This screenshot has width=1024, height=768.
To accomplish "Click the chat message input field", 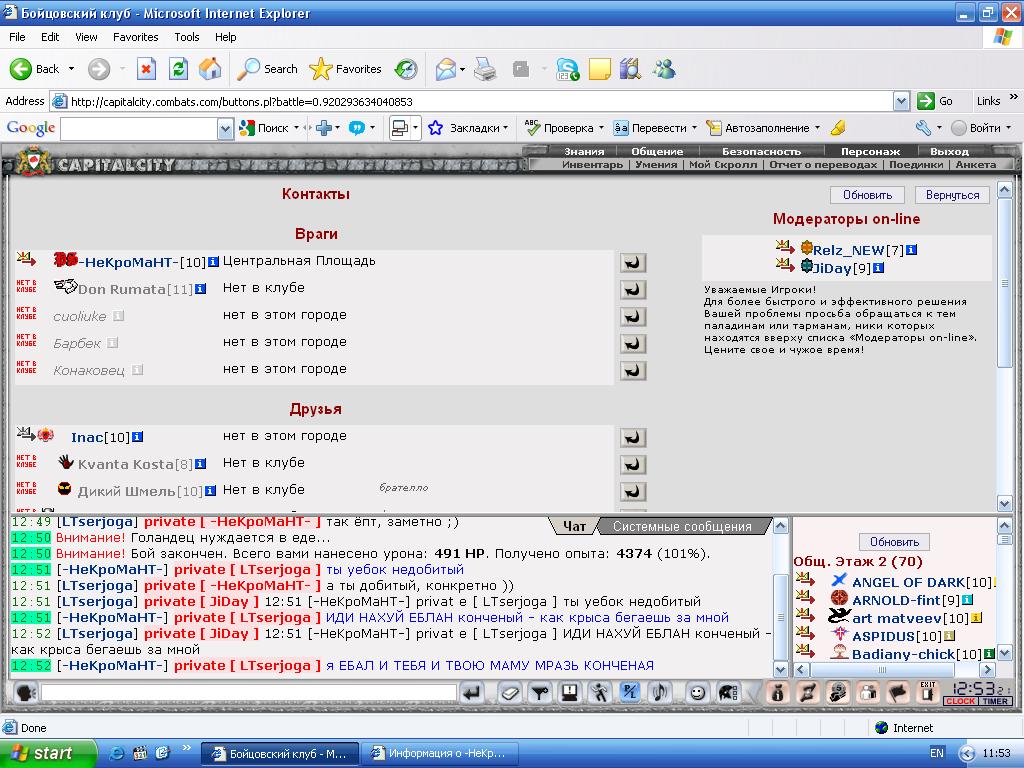I will pos(248,692).
